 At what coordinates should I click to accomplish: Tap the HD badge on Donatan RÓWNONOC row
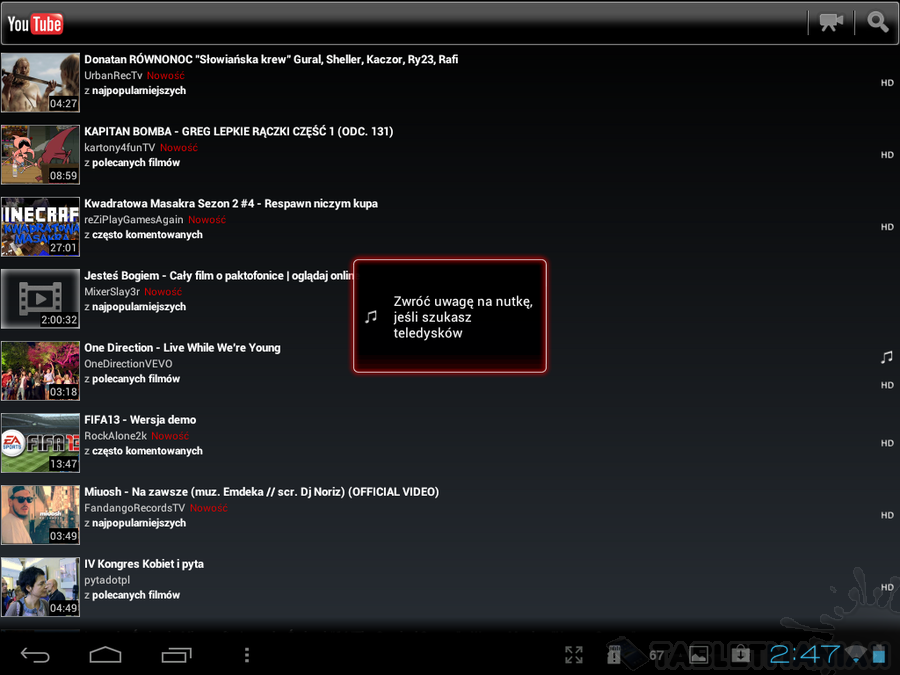coord(887,83)
